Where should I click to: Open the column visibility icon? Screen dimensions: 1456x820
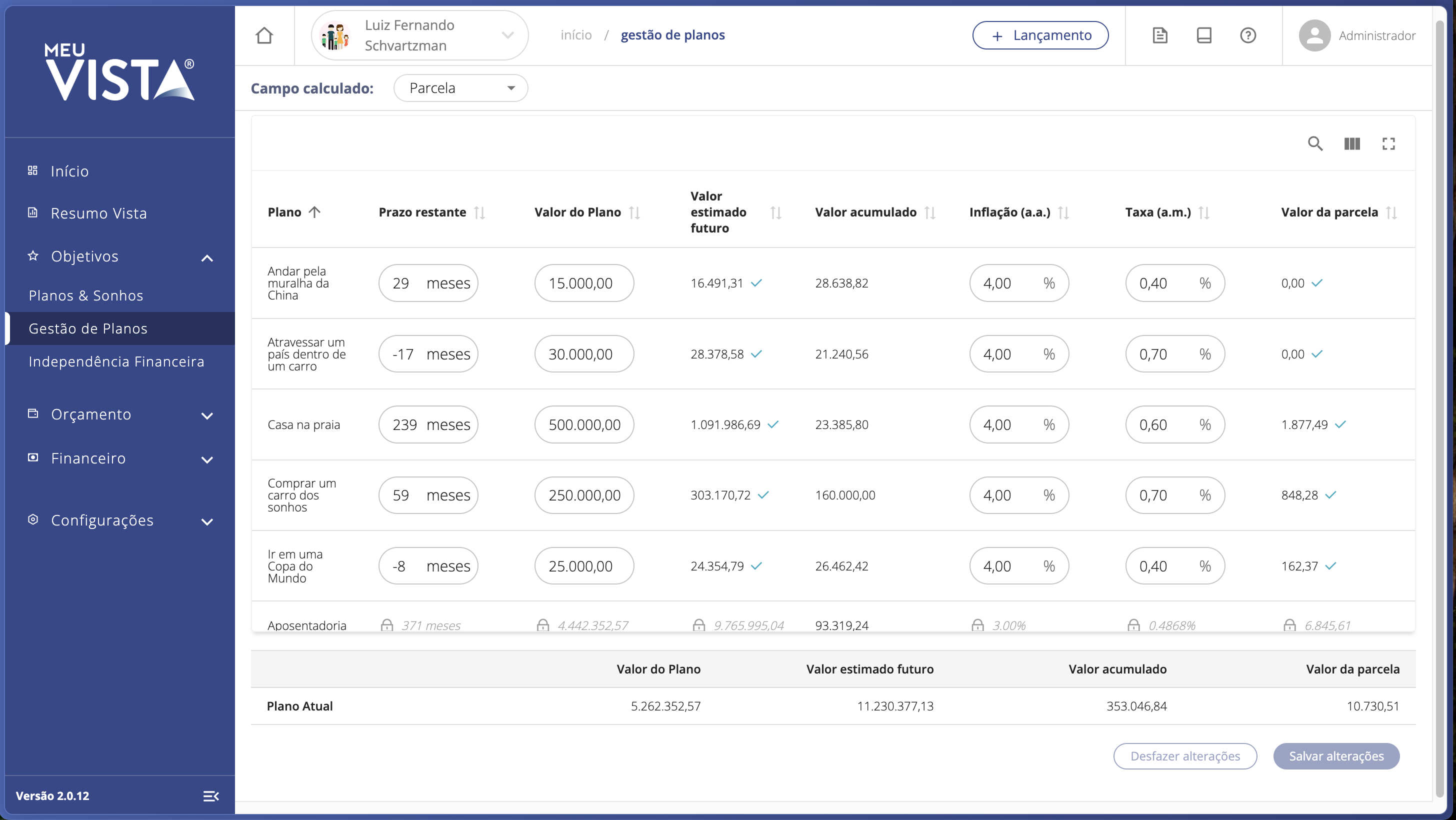click(x=1351, y=143)
